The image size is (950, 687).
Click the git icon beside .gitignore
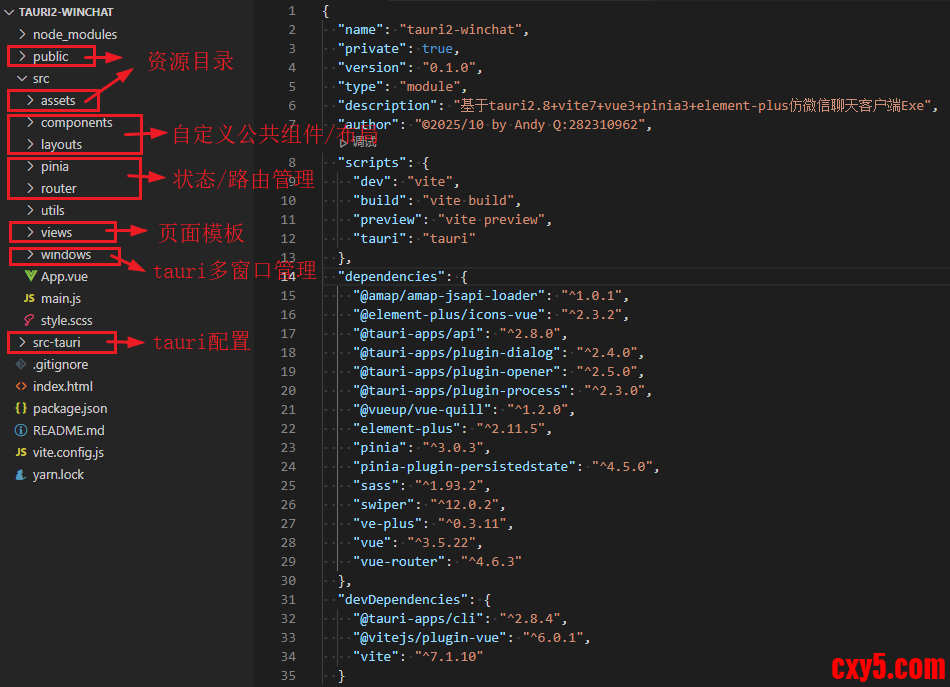pyautogui.click(x=21, y=364)
